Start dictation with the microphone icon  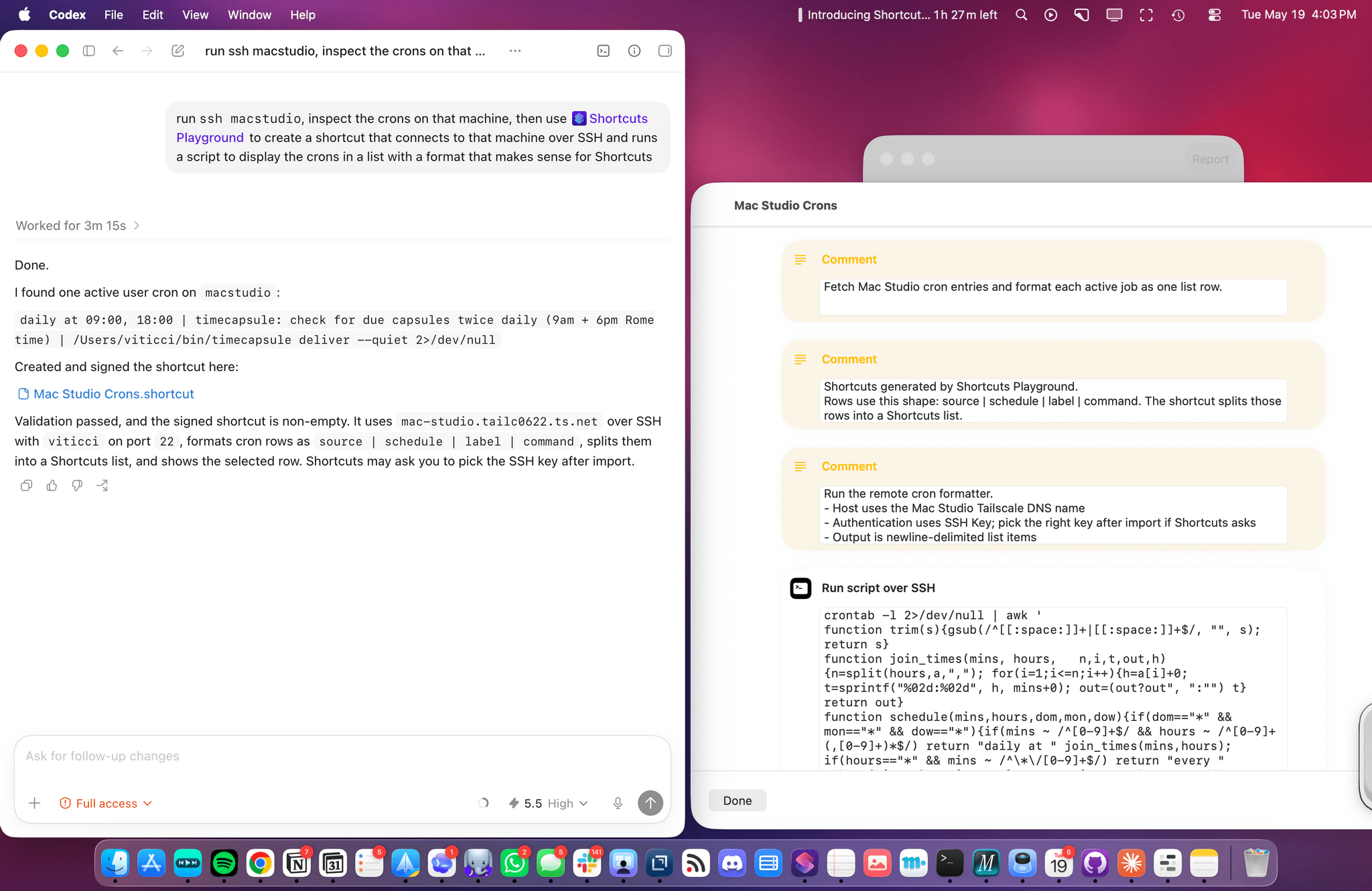618,803
